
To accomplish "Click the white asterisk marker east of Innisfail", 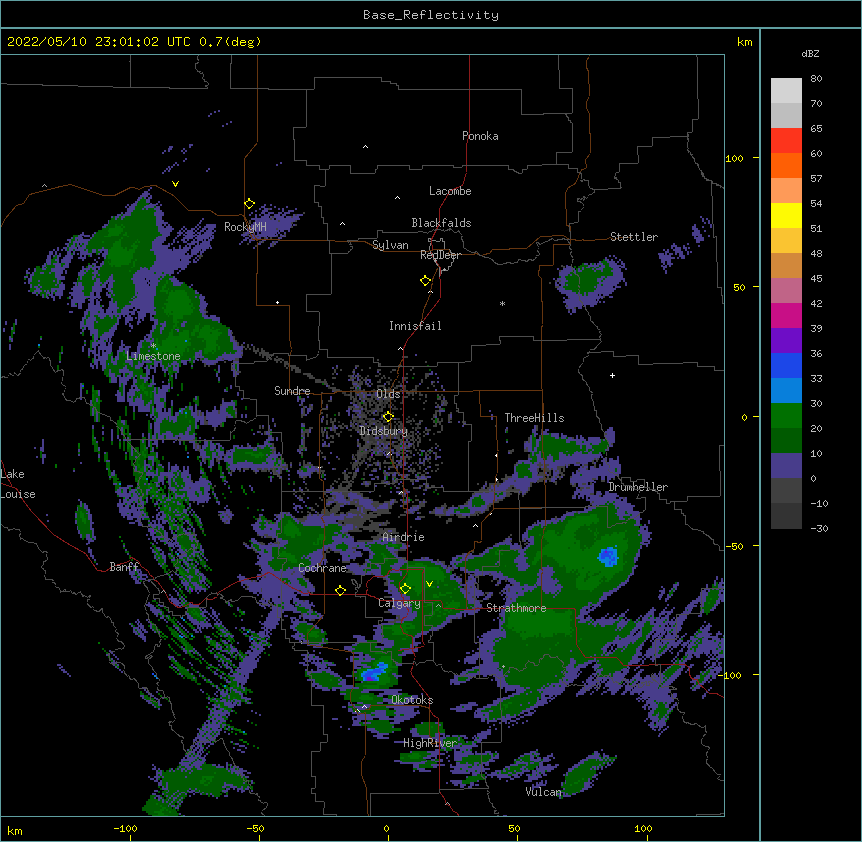I will pyautogui.click(x=502, y=303).
